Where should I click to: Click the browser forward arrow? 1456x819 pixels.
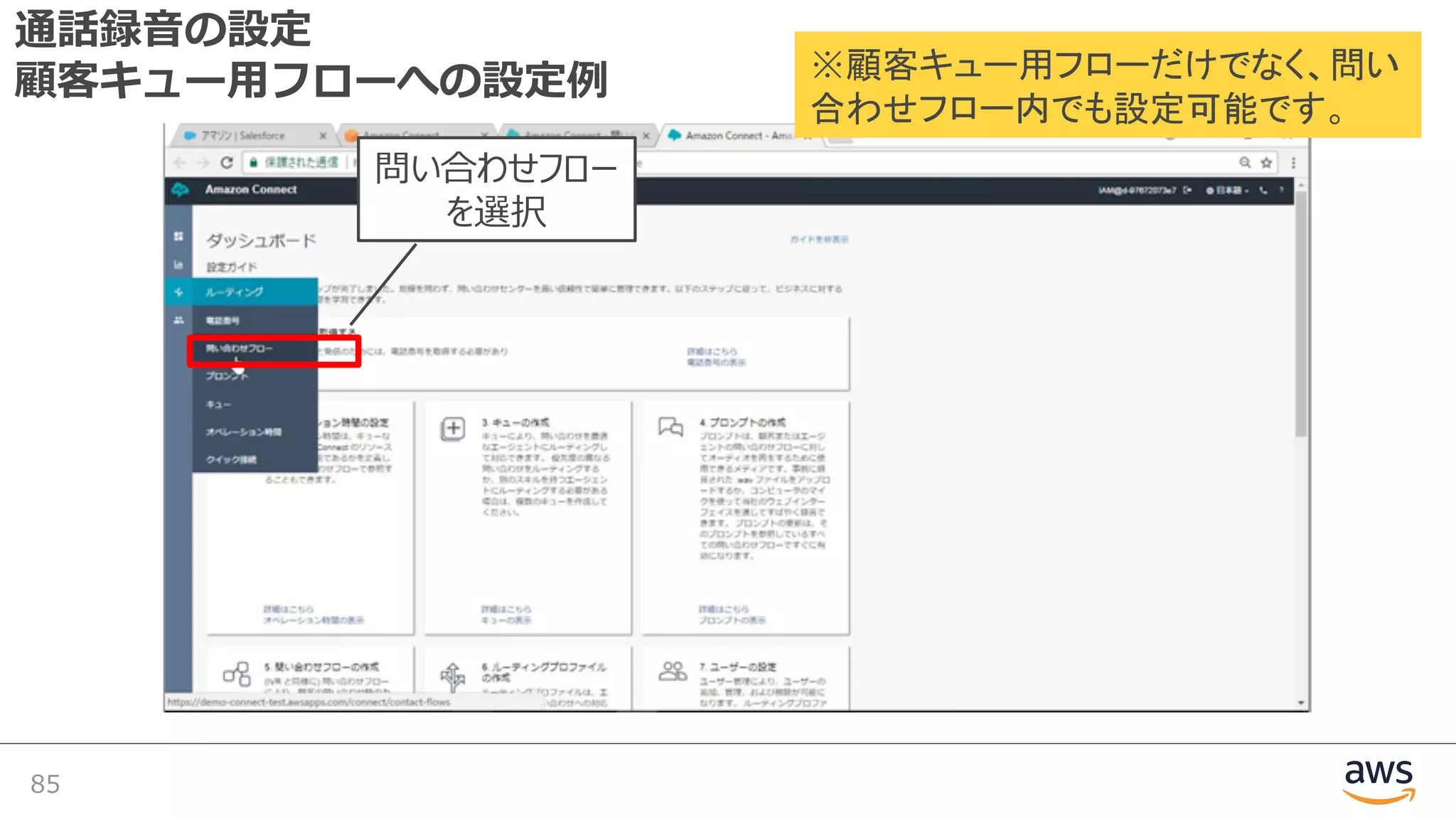[x=203, y=163]
